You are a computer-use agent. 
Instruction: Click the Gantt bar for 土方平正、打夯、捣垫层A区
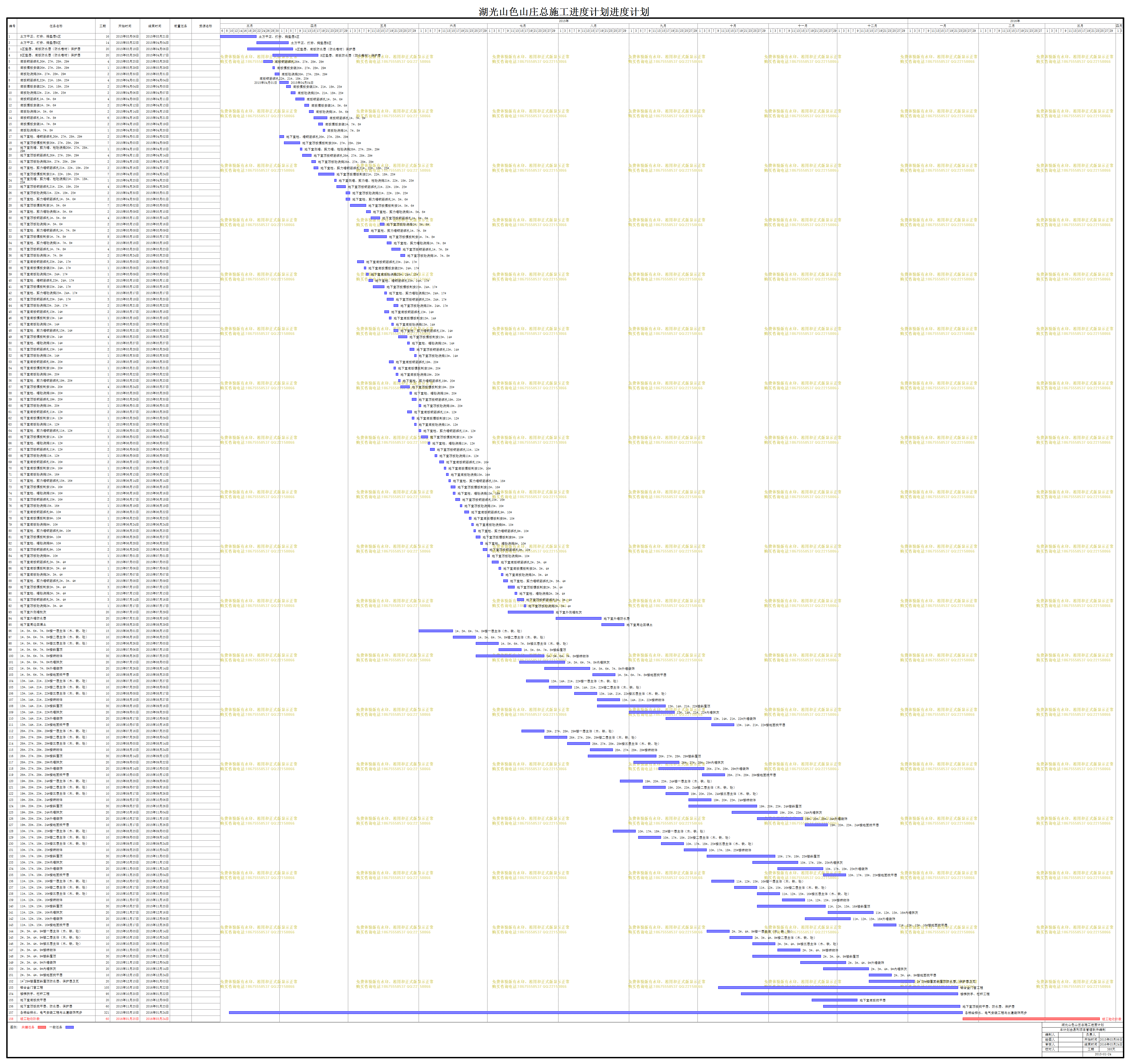[x=238, y=36]
